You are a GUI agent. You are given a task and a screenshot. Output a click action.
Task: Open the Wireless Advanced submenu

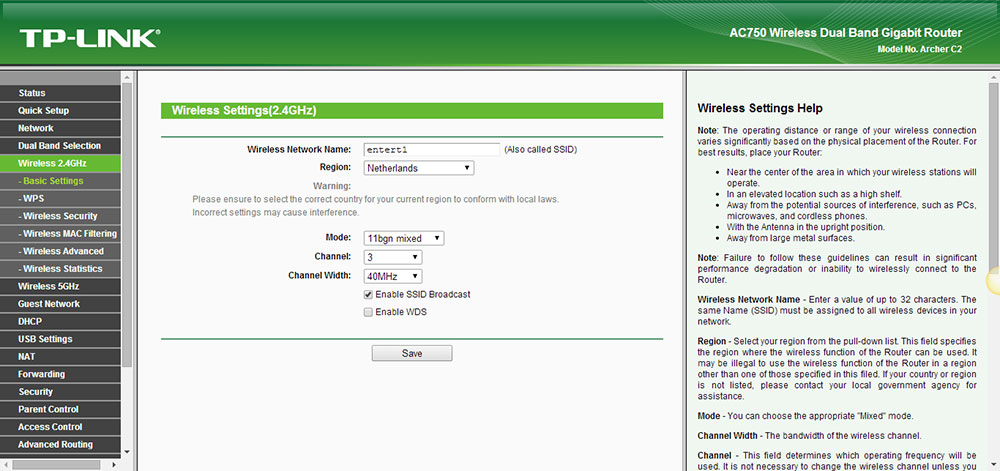point(60,251)
